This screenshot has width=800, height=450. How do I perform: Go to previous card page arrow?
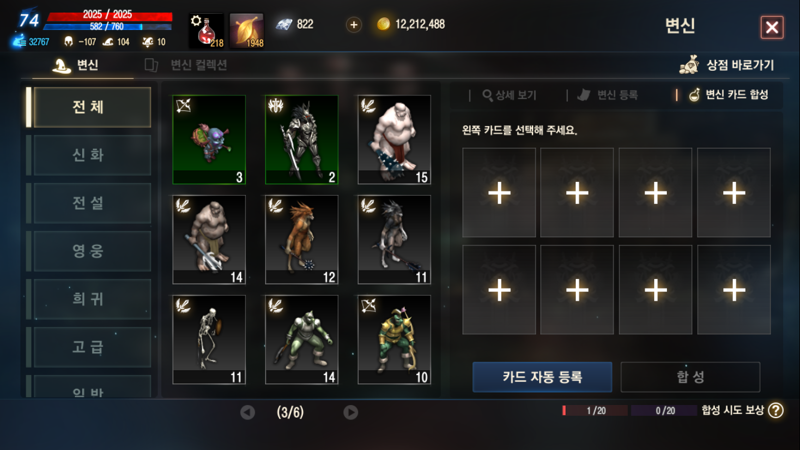(x=247, y=412)
